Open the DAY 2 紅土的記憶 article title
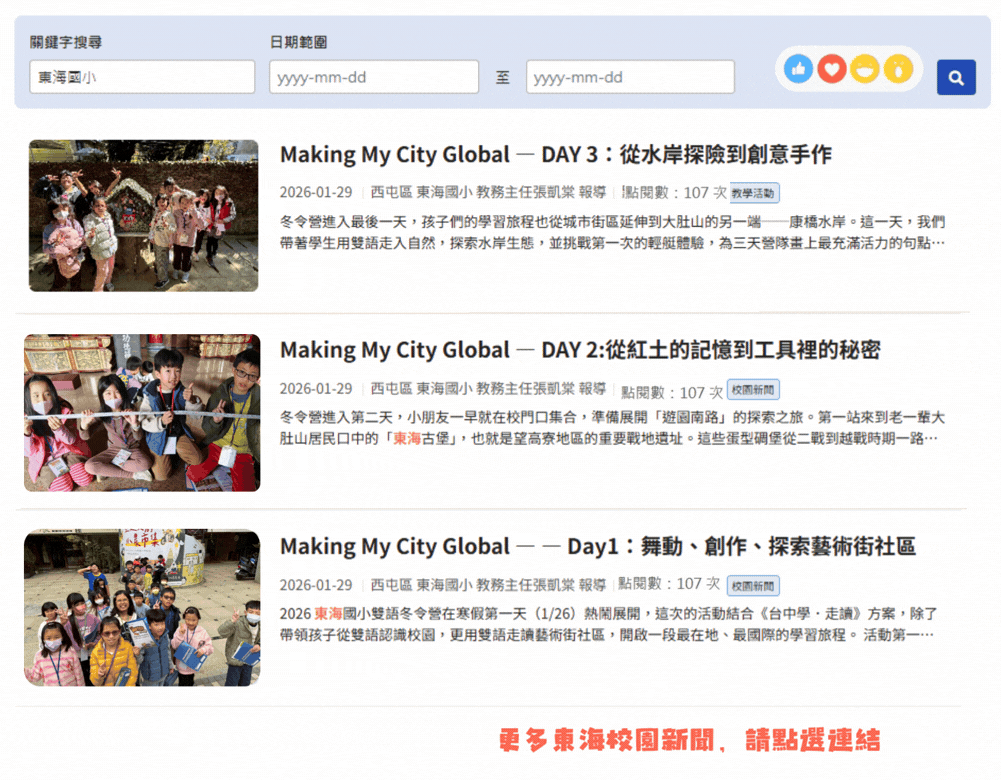The width and height of the screenshot is (1001, 780). coord(579,350)
